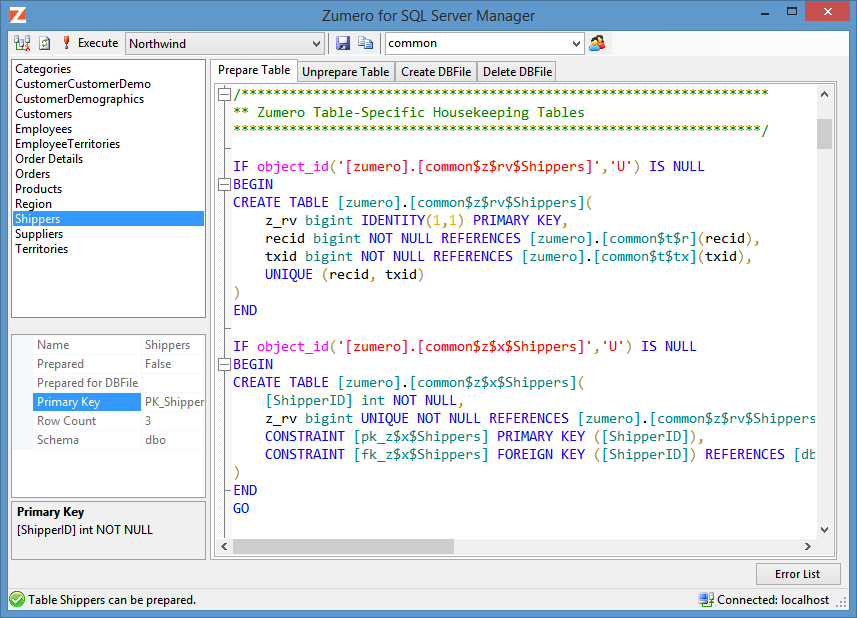Click the connect to server toolbar icon
Image resolution: width=857 pixels, height=618 pixels.
[22, 43]
